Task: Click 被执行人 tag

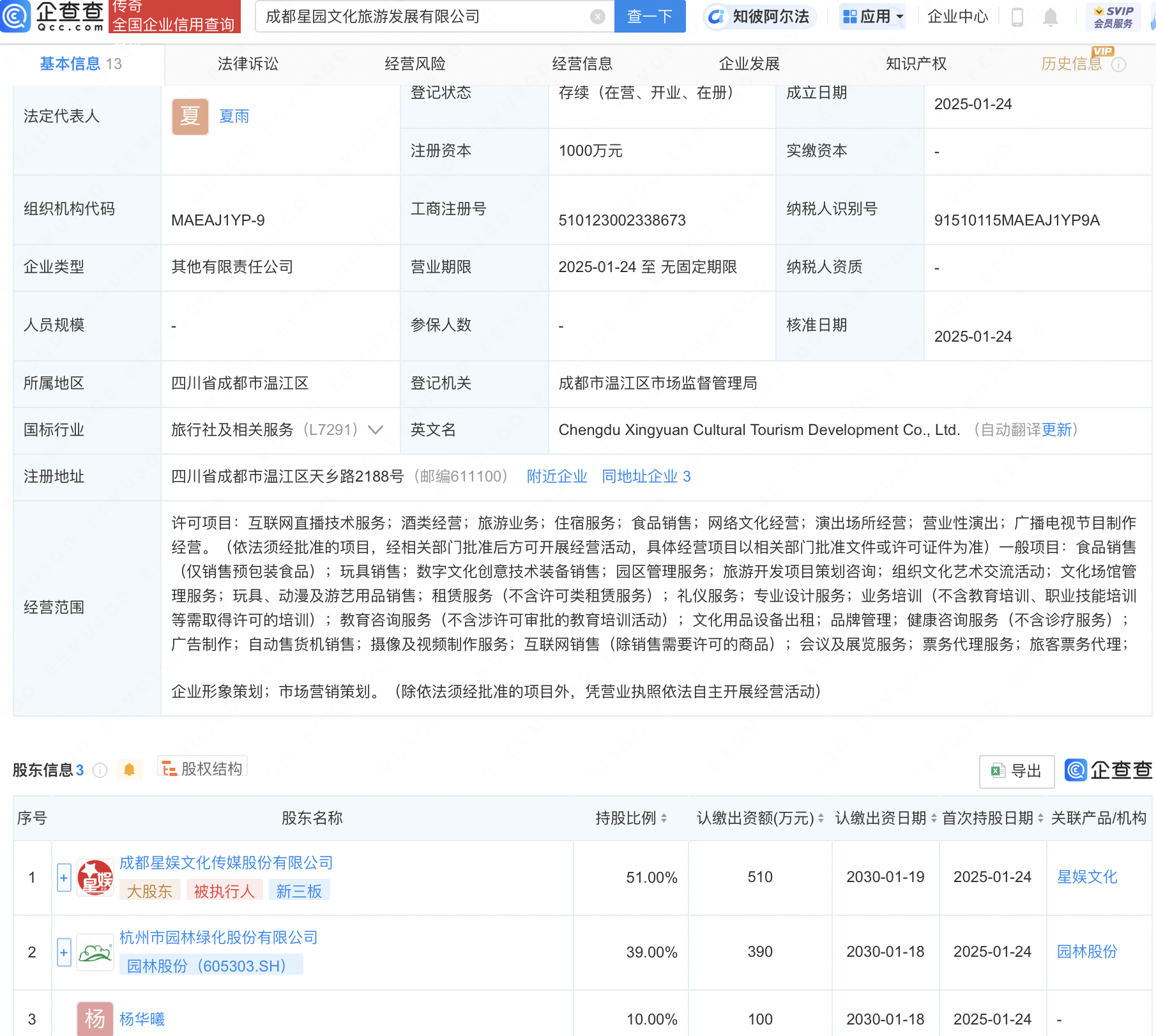Action: [224, 890]
